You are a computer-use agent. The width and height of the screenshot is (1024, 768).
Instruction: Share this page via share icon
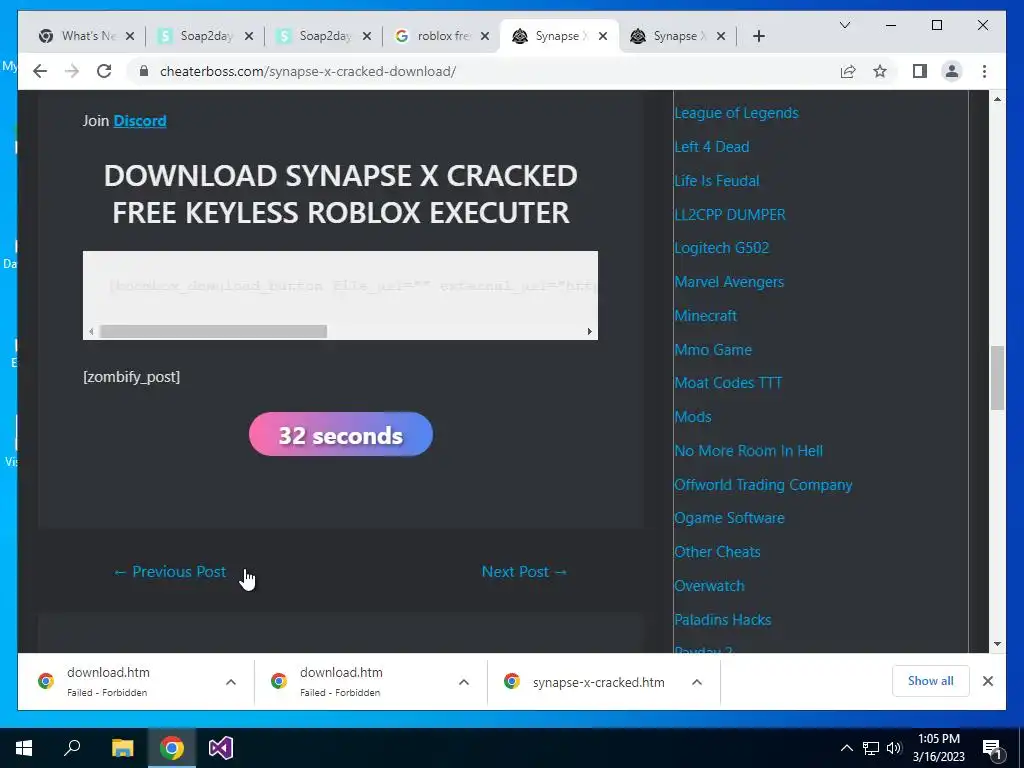848,71
